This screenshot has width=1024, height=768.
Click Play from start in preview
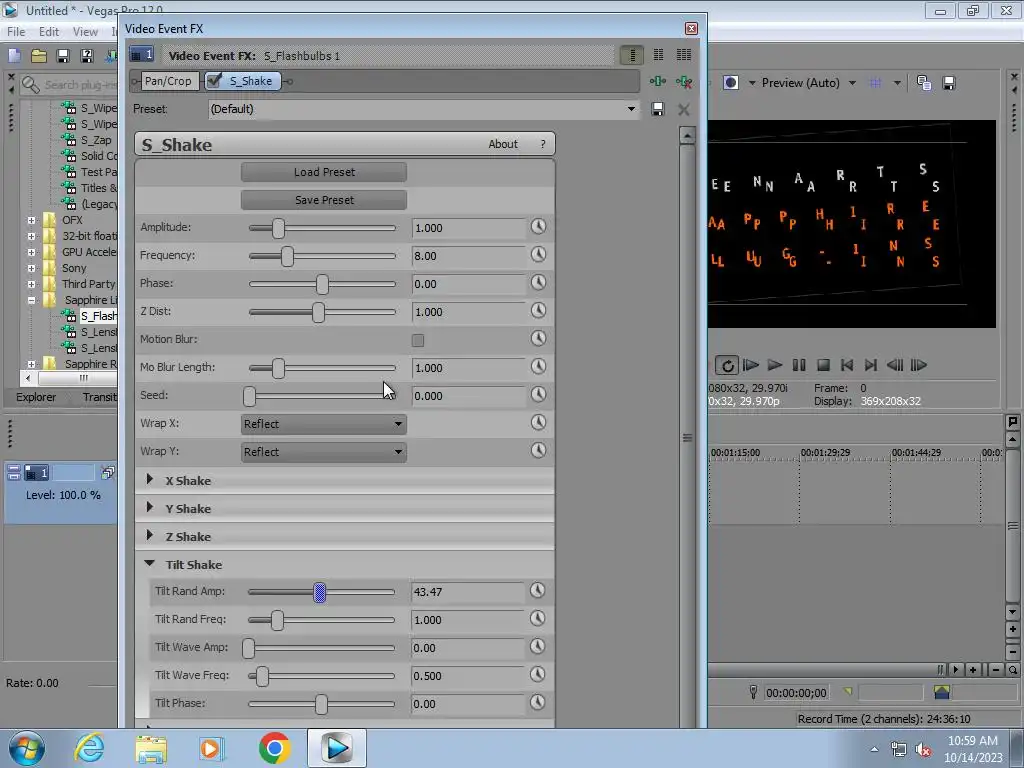point(751,365)
